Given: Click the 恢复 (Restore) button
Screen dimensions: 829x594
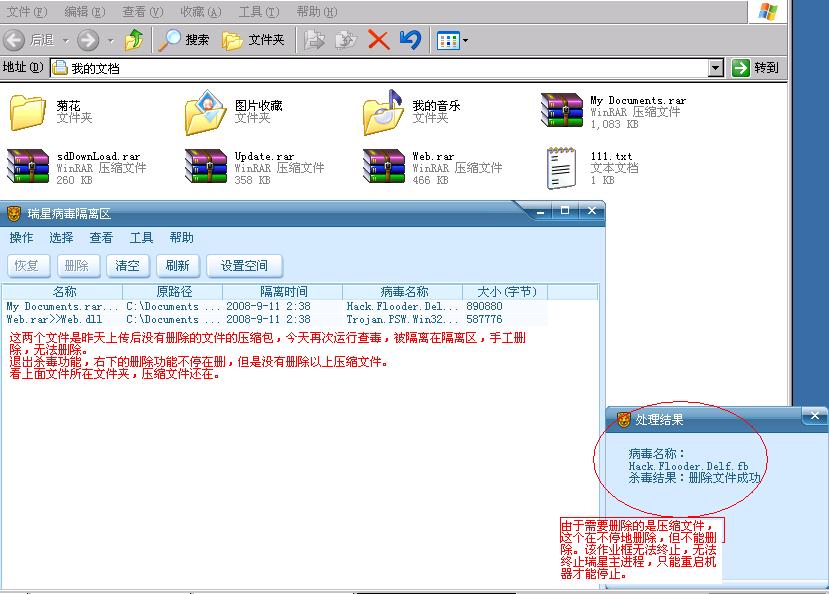Looking at the screenshot, I should [x=28, y=266].
